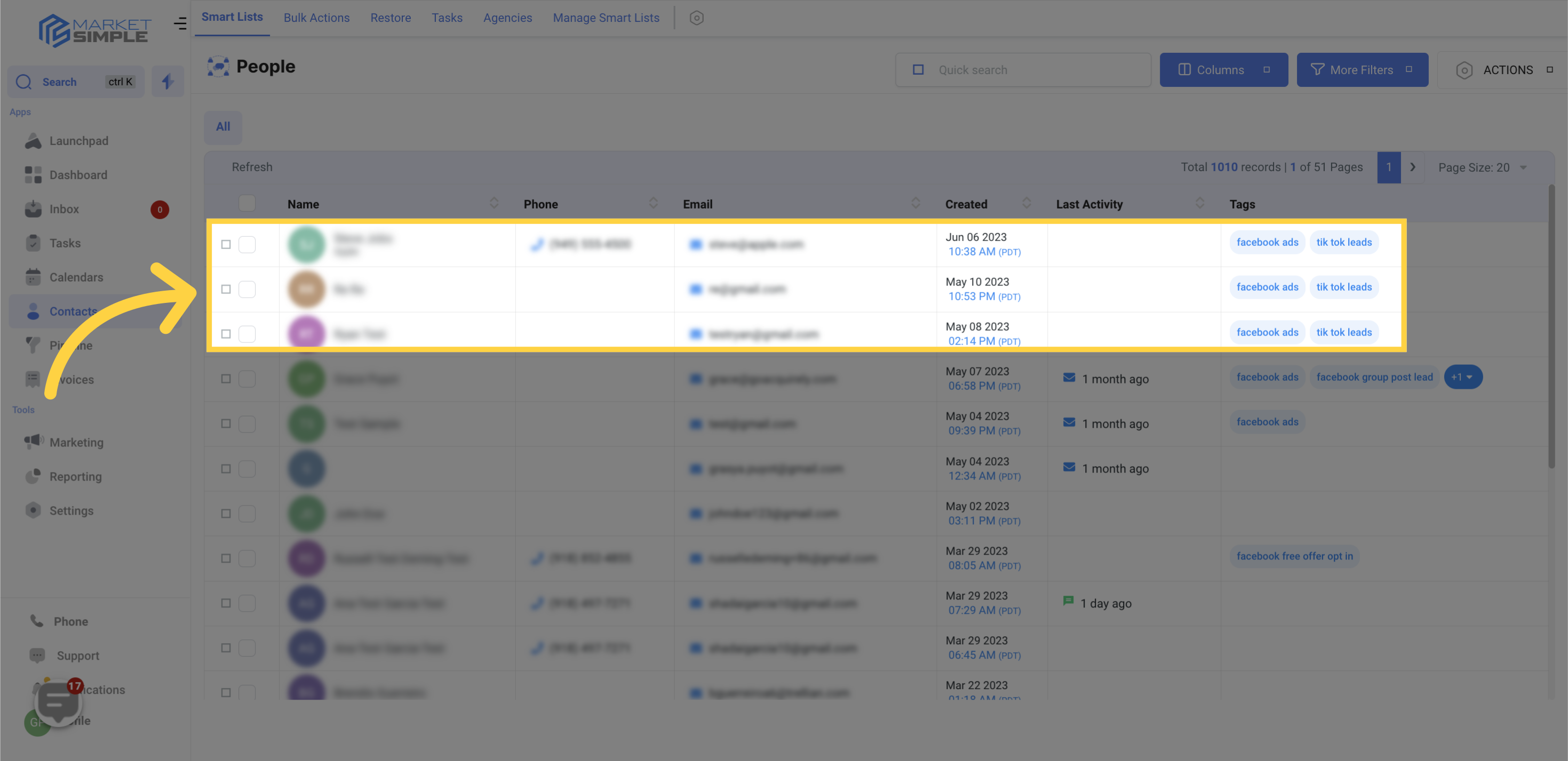This screenshot has width=1568, height=761.
Task: Open the Launchpad app
Action: (66, 140)
